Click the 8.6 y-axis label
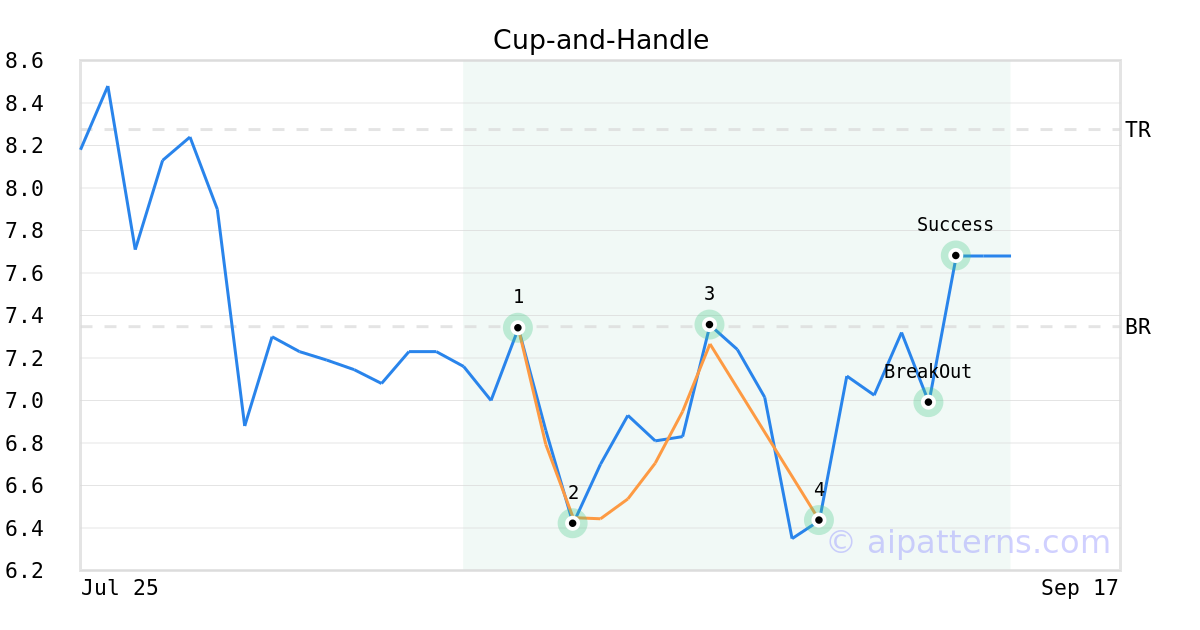Image resolution: width=1200 pixels, height=630 pixels. click(24, 61)
